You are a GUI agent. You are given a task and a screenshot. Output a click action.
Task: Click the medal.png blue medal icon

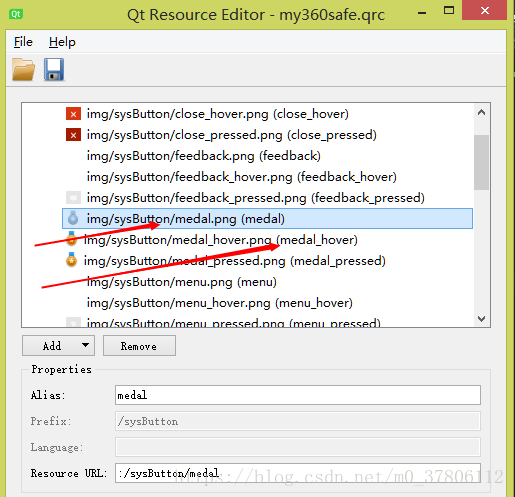click(x=73, y=218)
